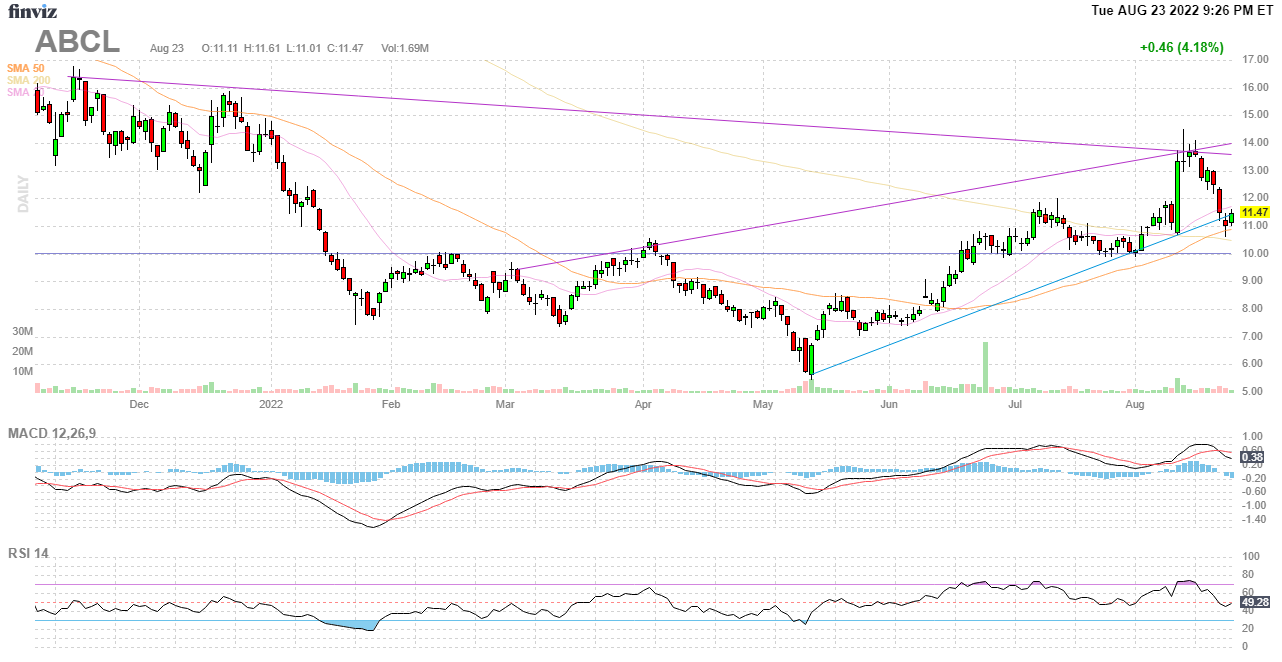
Task: Click the tallest green volume bar in June
Action: (x=985, y=367)
